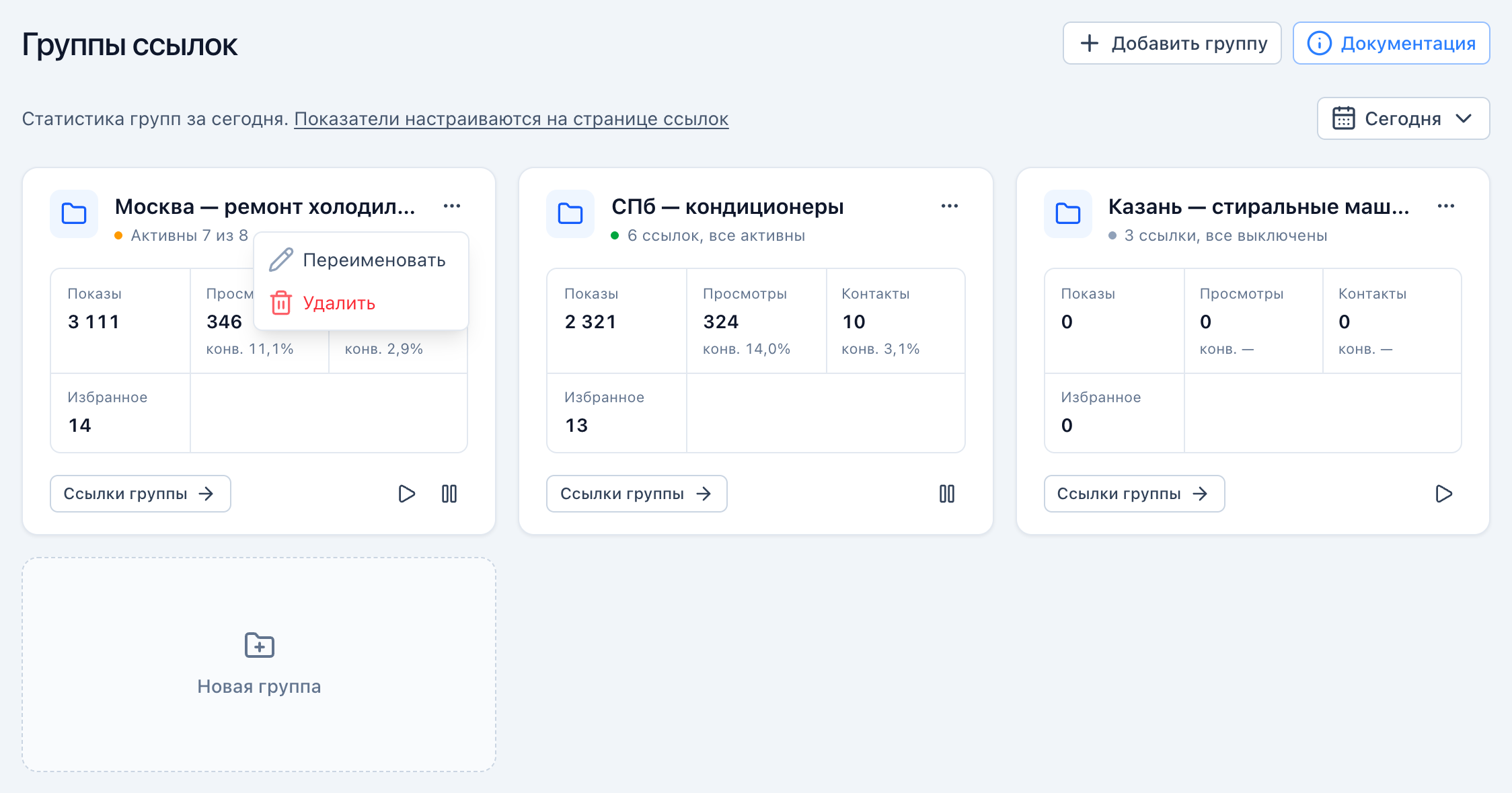Click the Показы value 3 111

(x=93, y=322)
